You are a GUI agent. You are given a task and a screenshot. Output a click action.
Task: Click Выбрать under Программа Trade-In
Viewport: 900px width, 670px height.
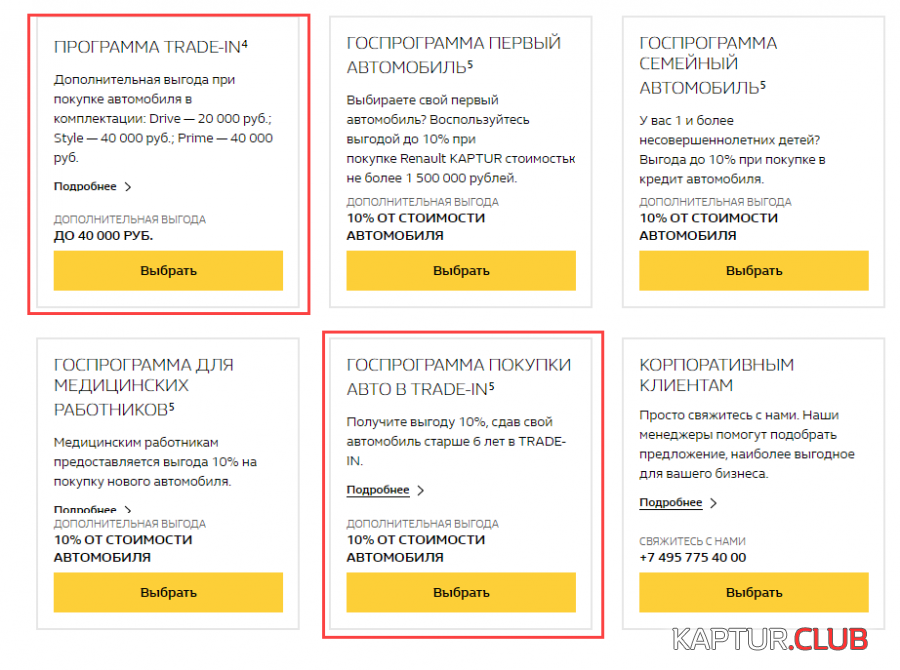[x=168, y=270]
